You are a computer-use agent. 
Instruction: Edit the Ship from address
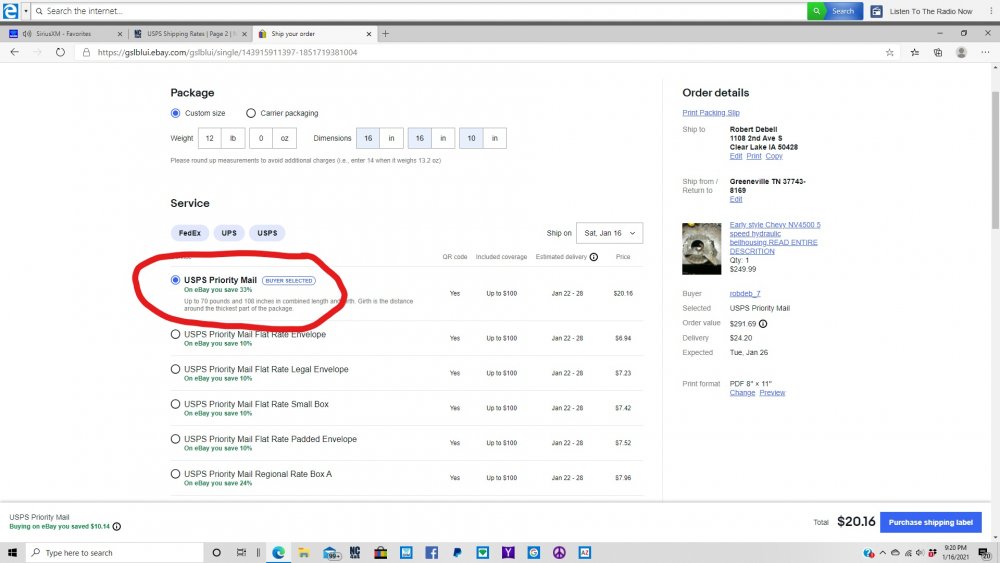[735, 200]
